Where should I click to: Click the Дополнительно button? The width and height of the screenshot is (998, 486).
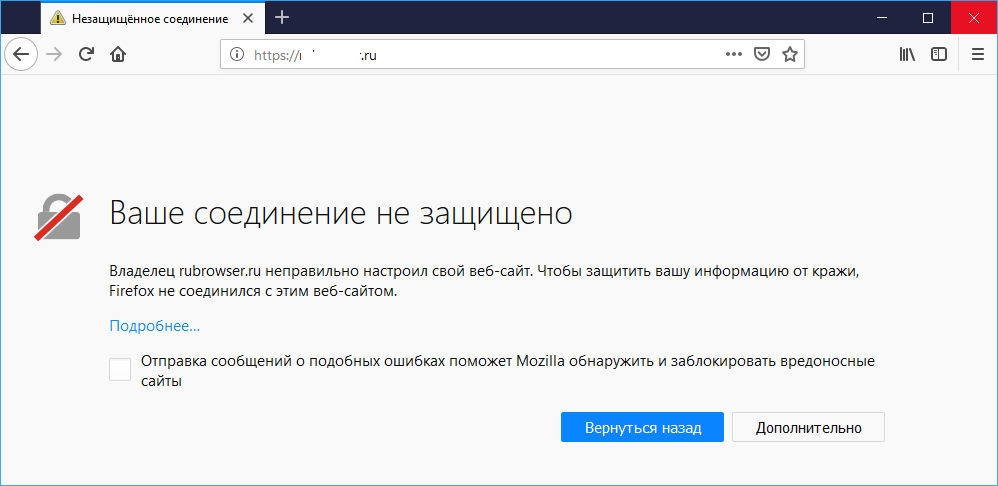(x=808, y=427)
